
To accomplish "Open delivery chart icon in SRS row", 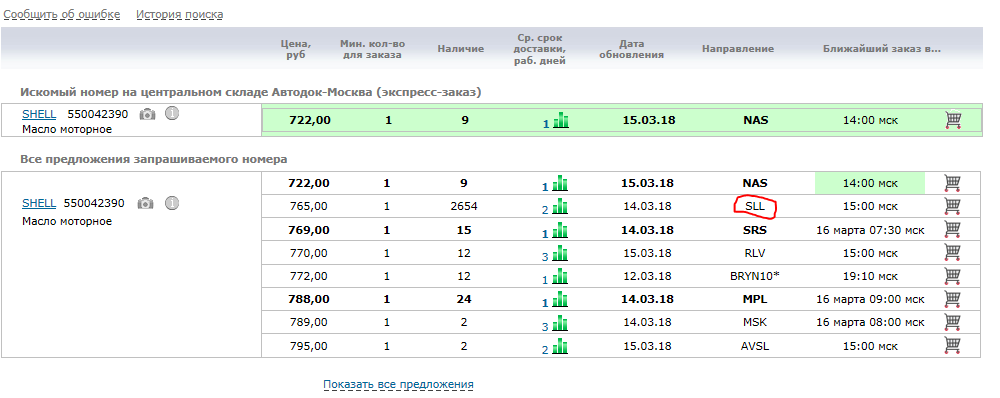I will (x=561, y=230).
